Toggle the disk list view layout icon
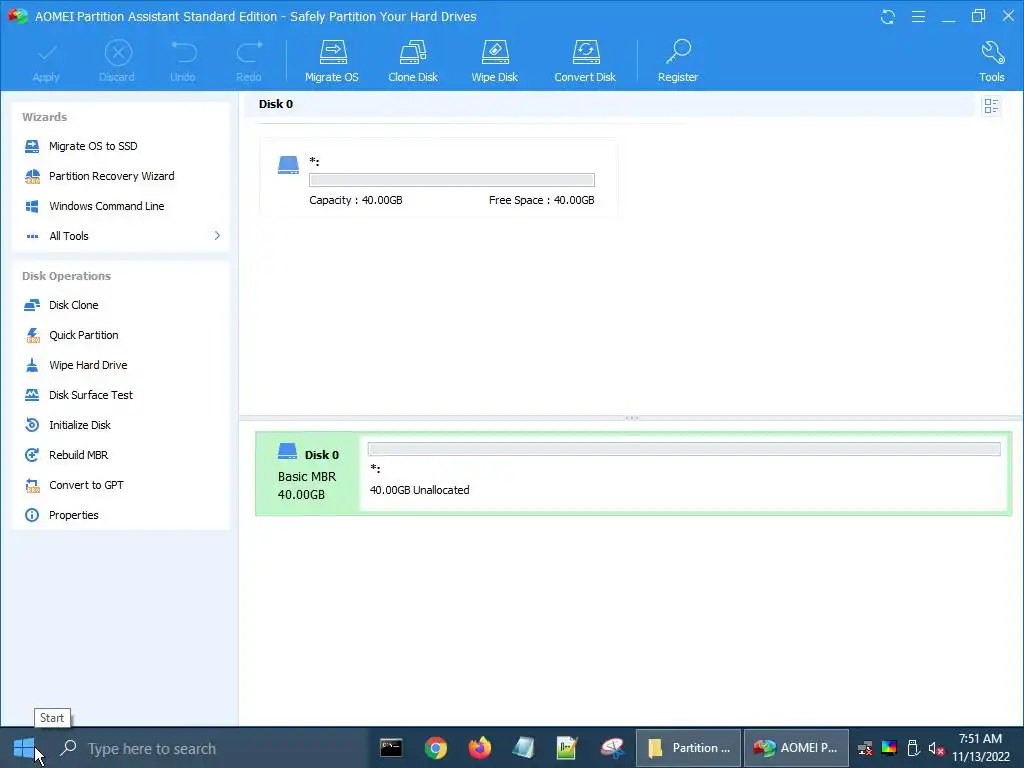 click(x=991, y=106)
